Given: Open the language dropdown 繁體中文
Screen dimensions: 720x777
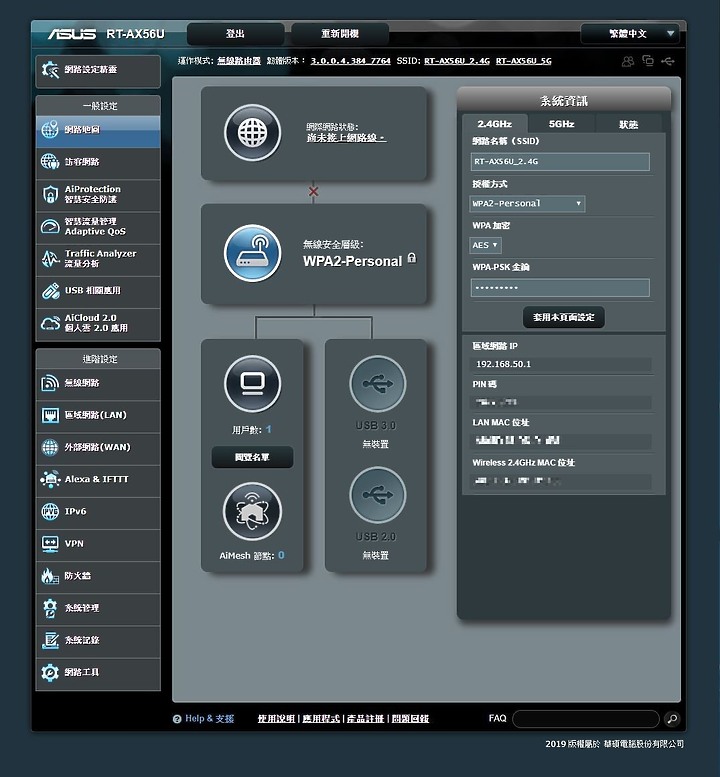Looking at the screenshot, I should pos(629,34).
